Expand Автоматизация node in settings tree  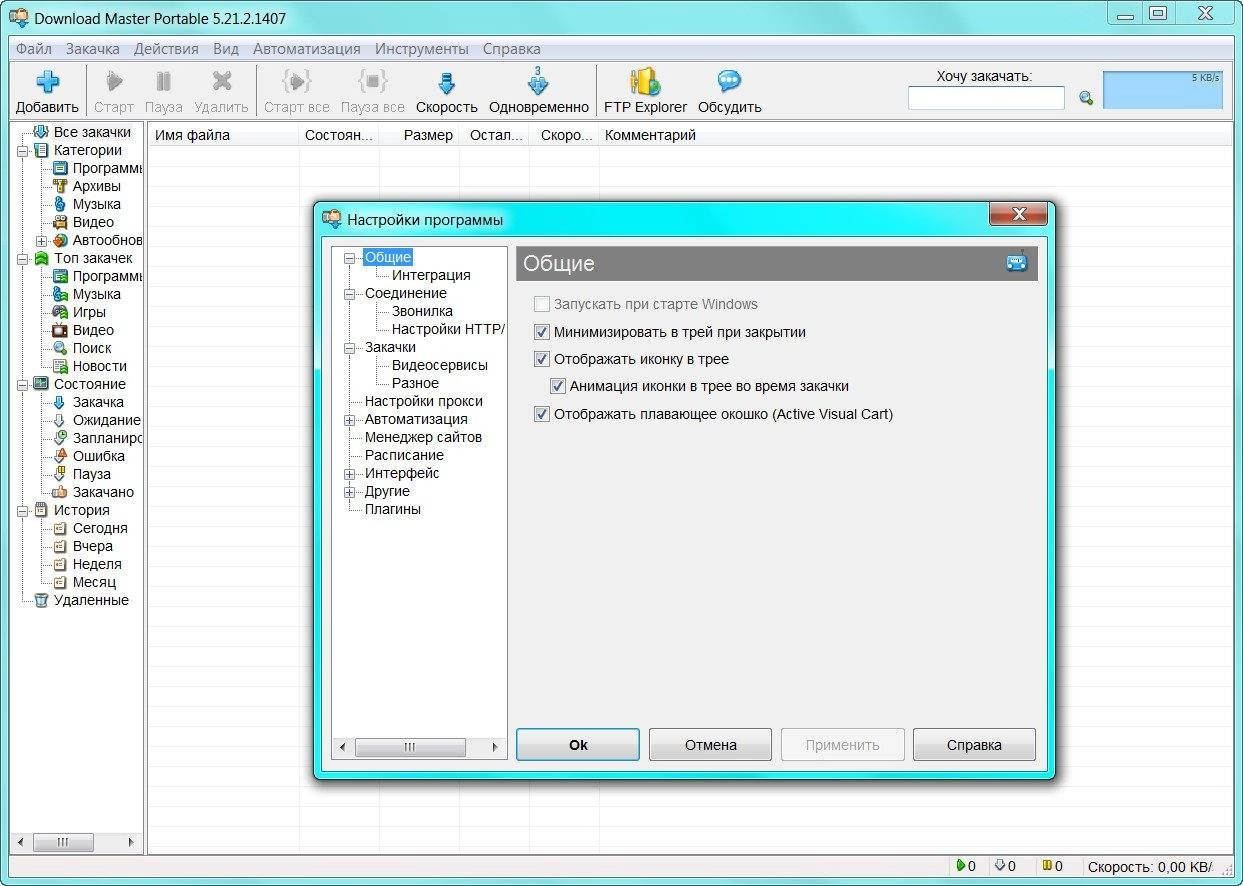coord(350,420)
